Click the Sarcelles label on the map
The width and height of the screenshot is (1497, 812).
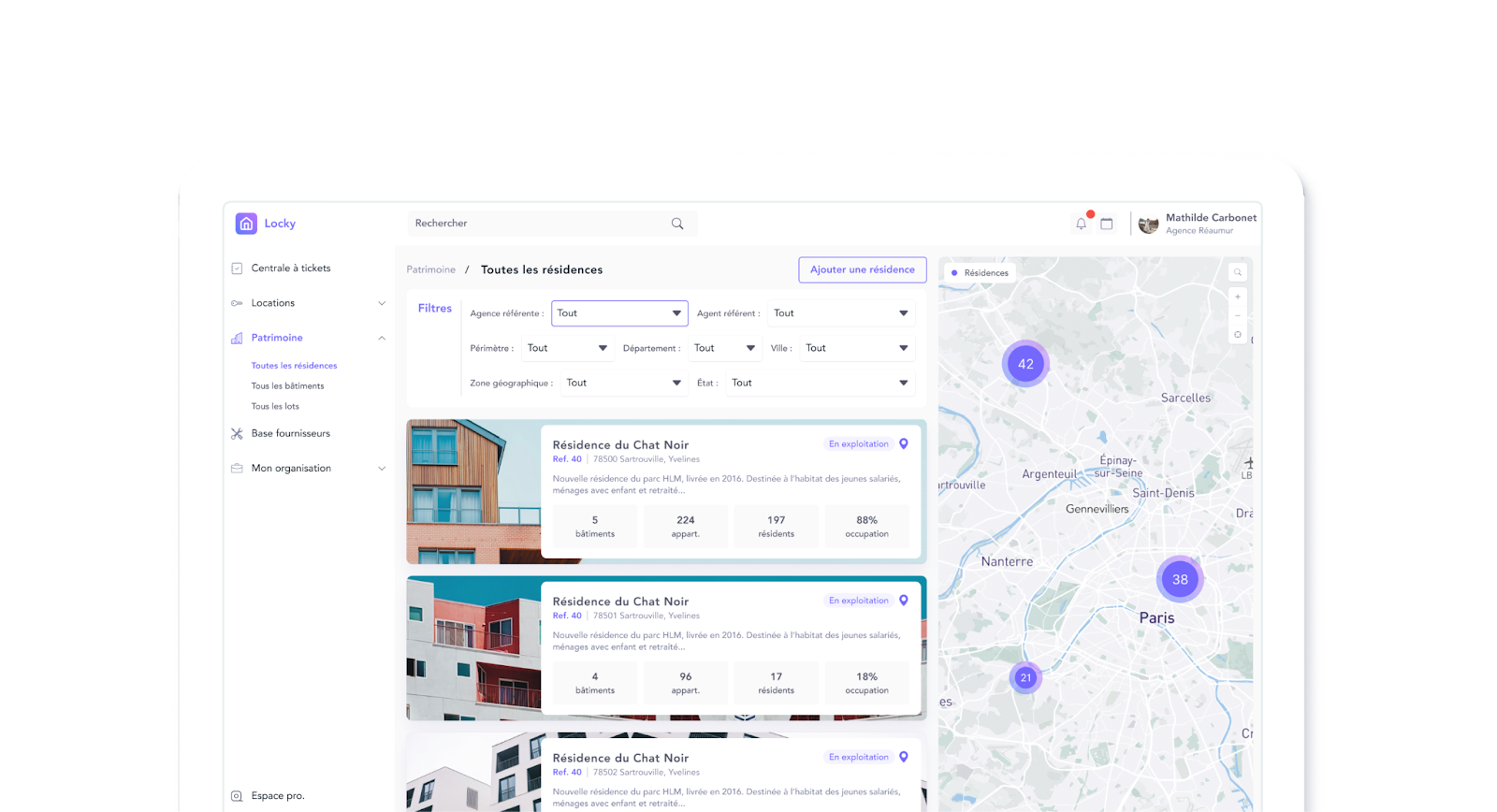pos(1185,399)
